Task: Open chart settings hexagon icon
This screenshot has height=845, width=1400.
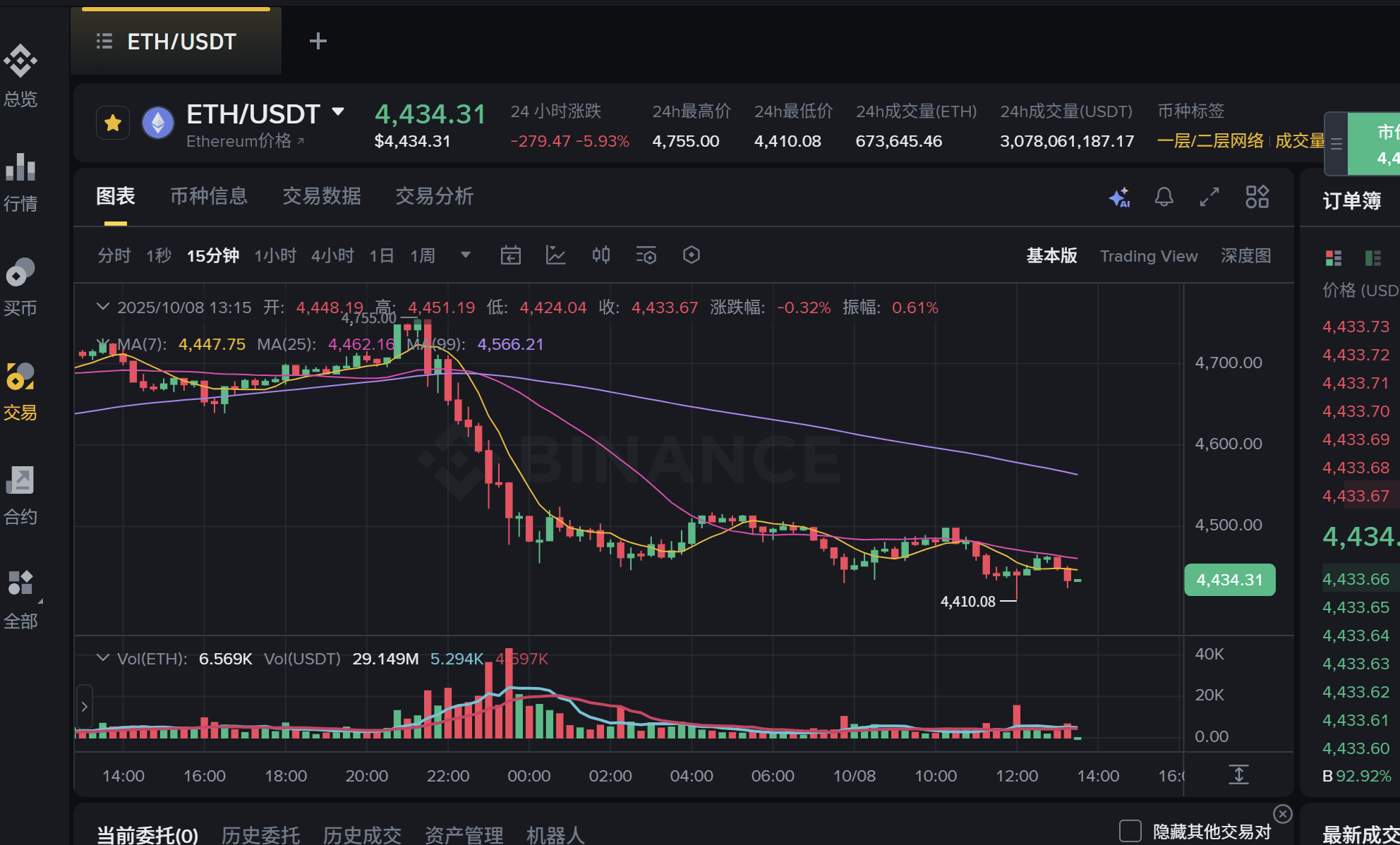Action: [x=691, y=255]
